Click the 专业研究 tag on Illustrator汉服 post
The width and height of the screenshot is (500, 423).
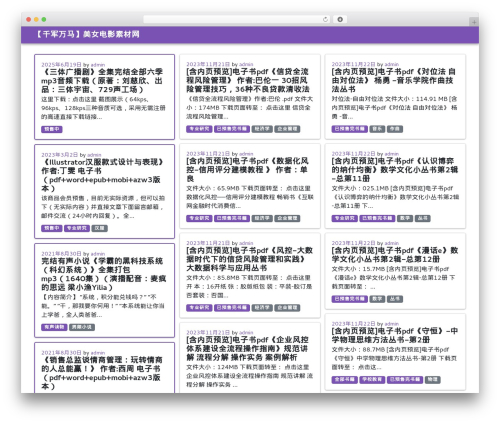click(x=77, y=228)
